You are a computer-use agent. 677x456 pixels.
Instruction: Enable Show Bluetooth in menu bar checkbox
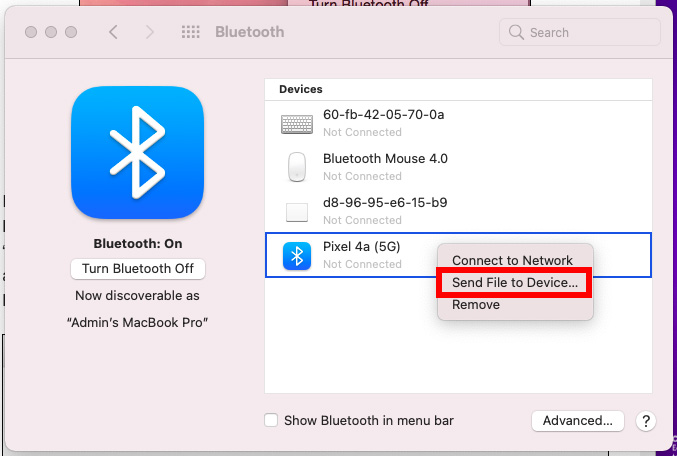click(x=271, y=420)
